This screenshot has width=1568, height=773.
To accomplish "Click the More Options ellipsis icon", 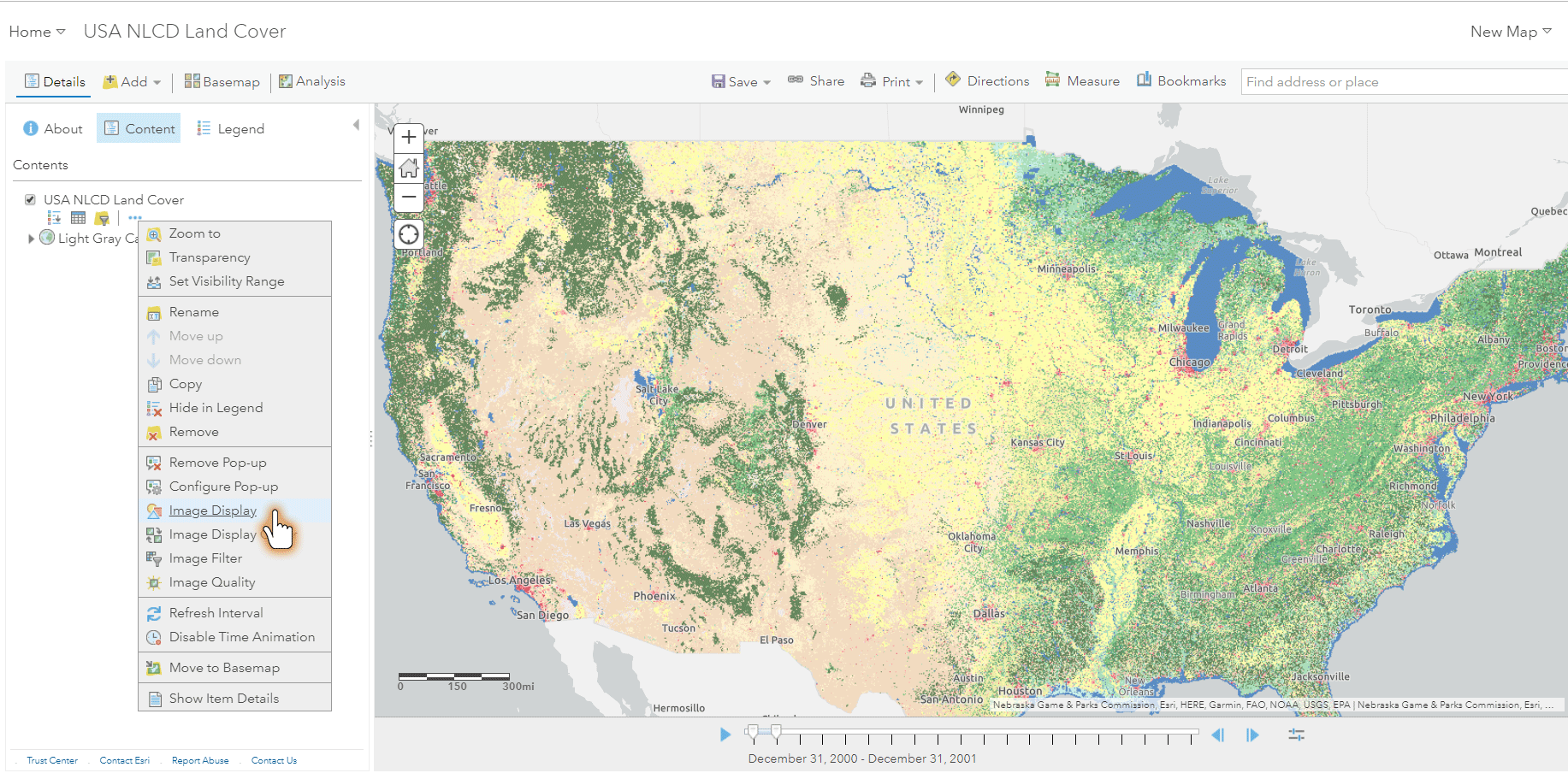I will click(135, 218).
